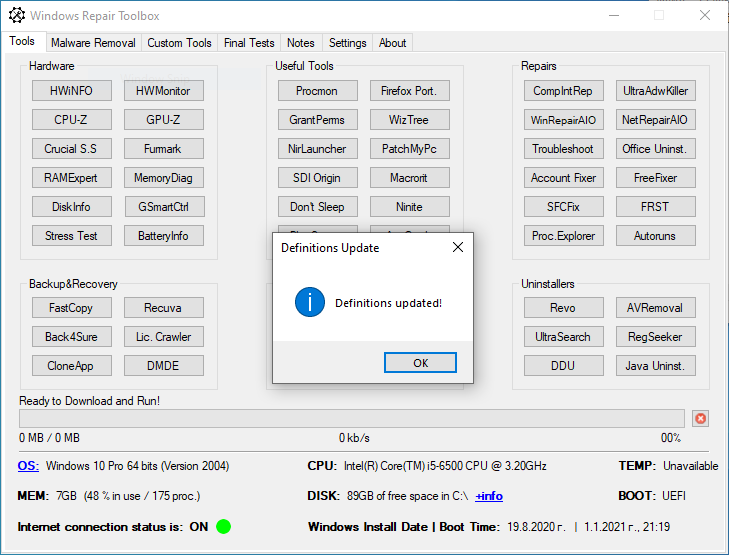This screenshot has width=729, height=555.
Task: Launch Autoruns
Action: [x=656, y=236]
